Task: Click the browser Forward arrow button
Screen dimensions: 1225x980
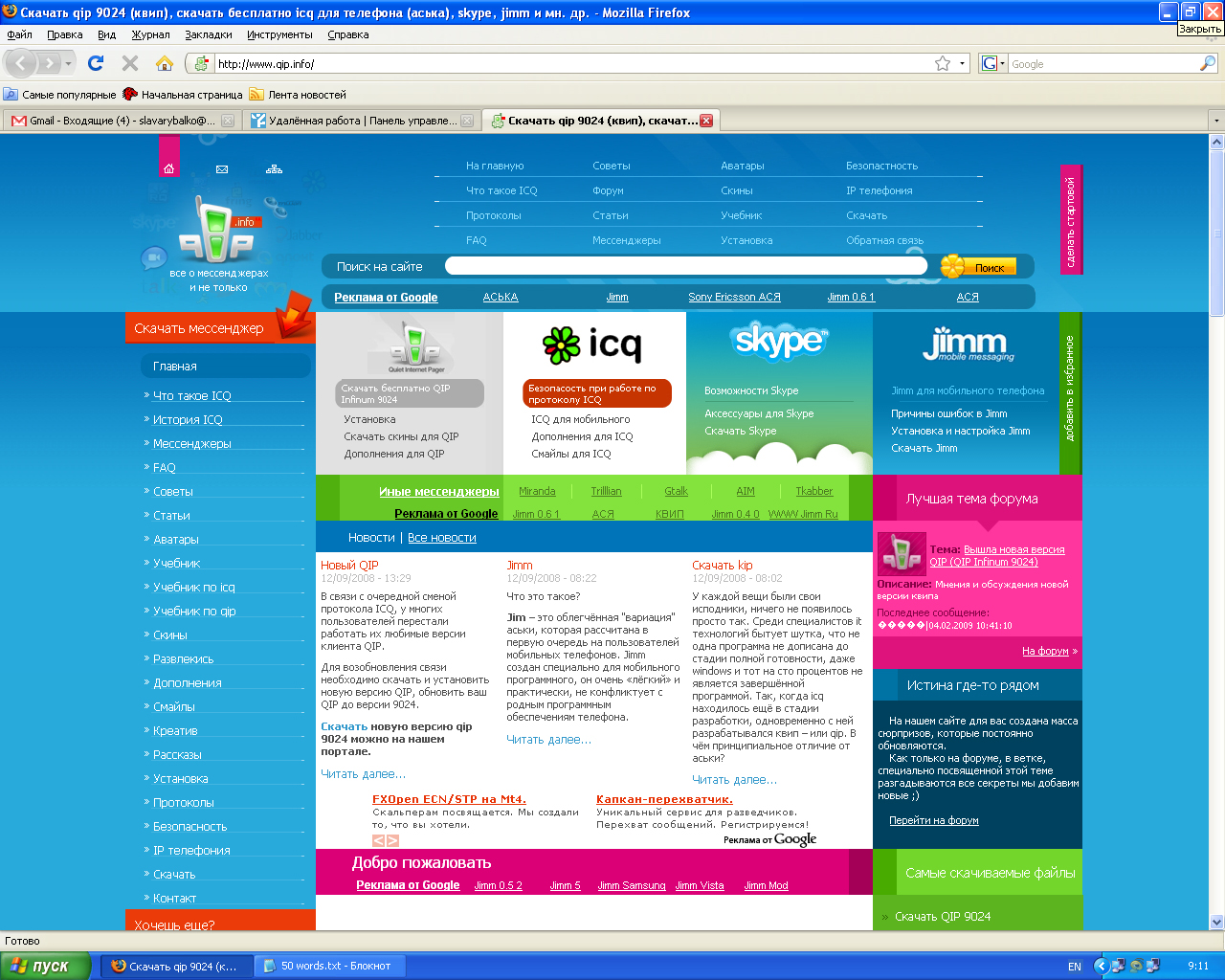Action: [x=49, y=64]
